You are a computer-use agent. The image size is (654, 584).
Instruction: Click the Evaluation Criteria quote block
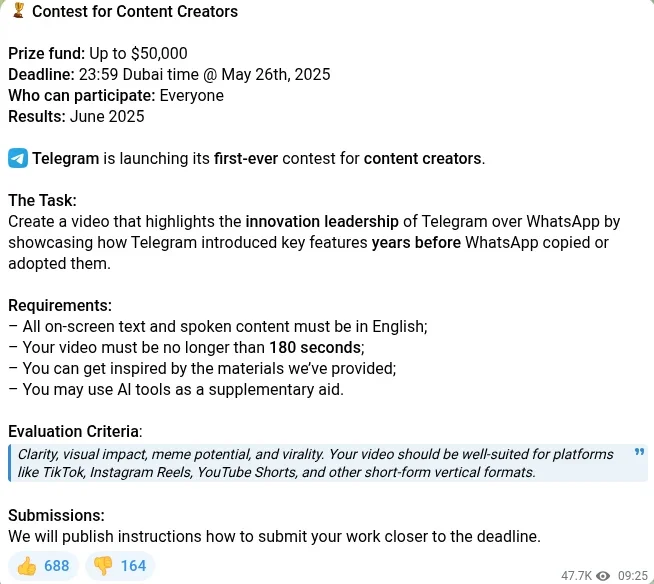coord(328,463)
